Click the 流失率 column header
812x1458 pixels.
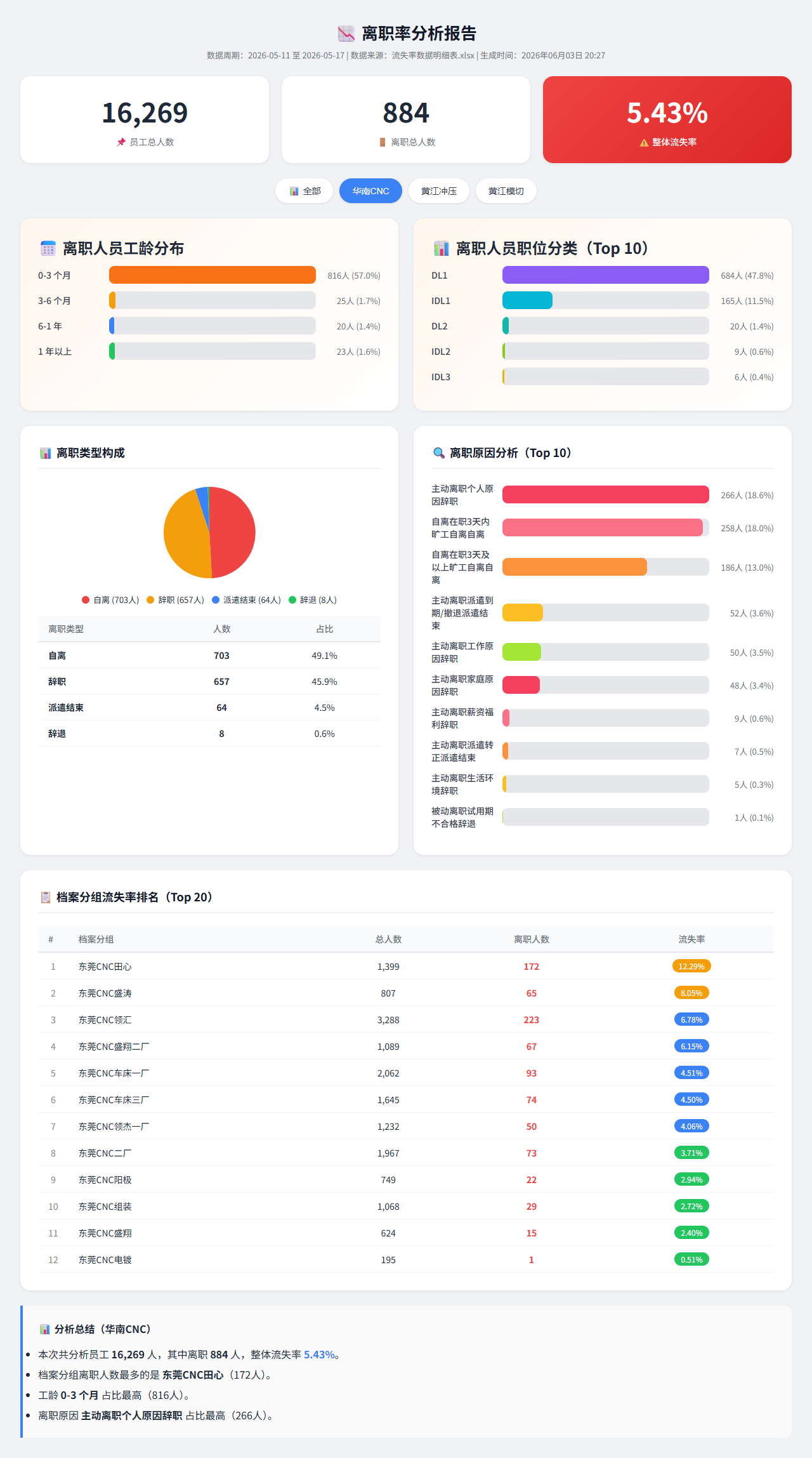coord(691,939)
